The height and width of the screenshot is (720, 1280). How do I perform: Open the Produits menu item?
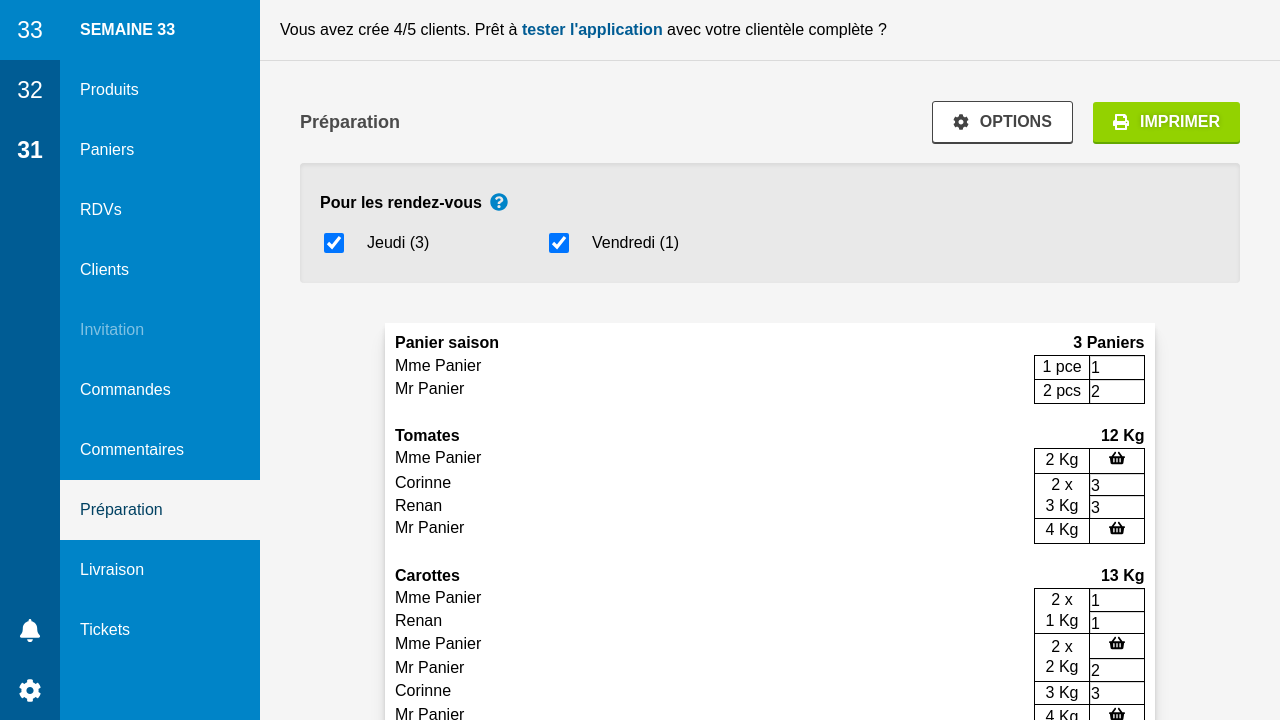point(109,90)
